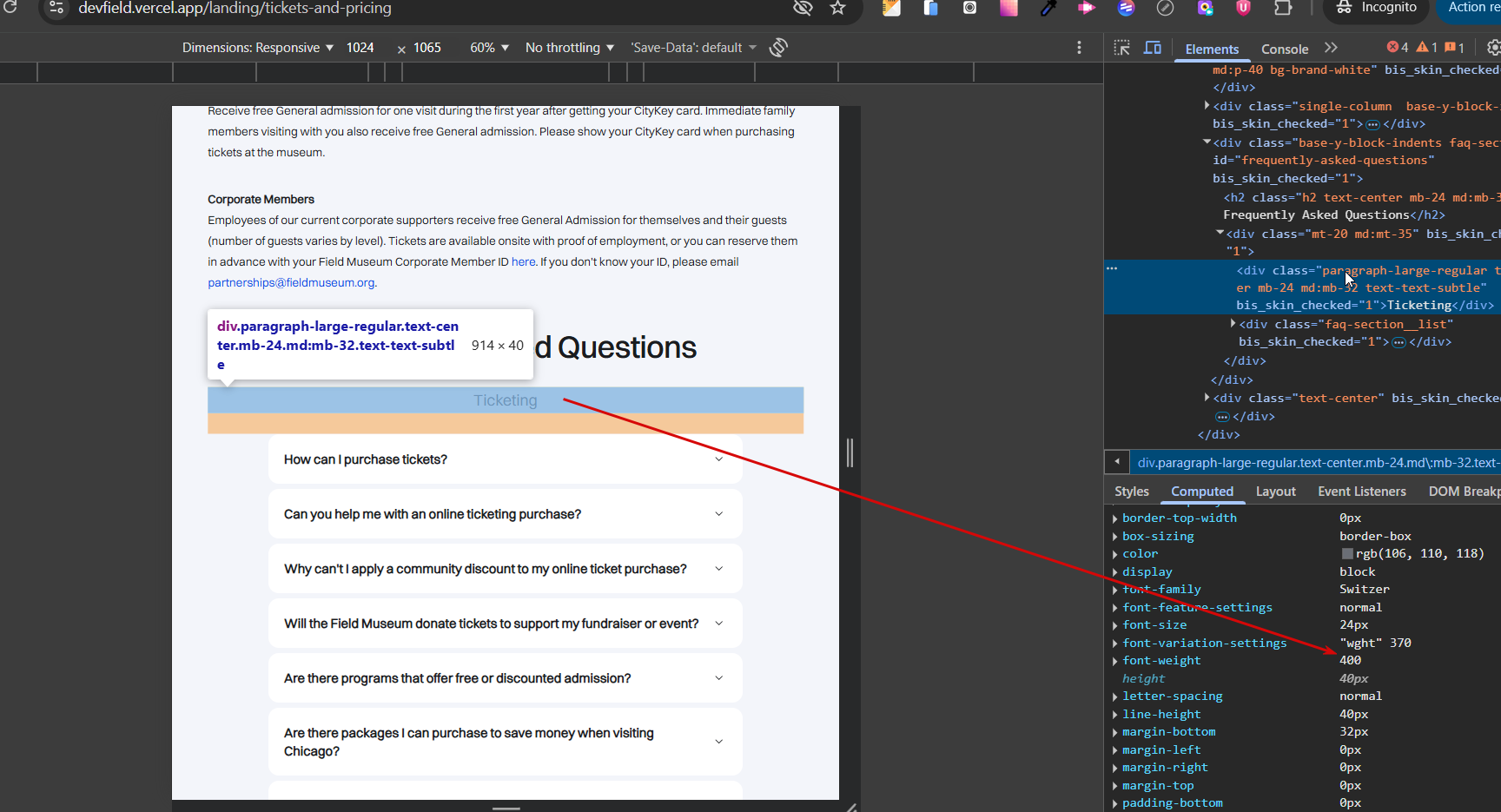The image size is (1501, 812).
Task: Collapse the base-y-block-indents faq-section div
Action: coord(1207,142)
